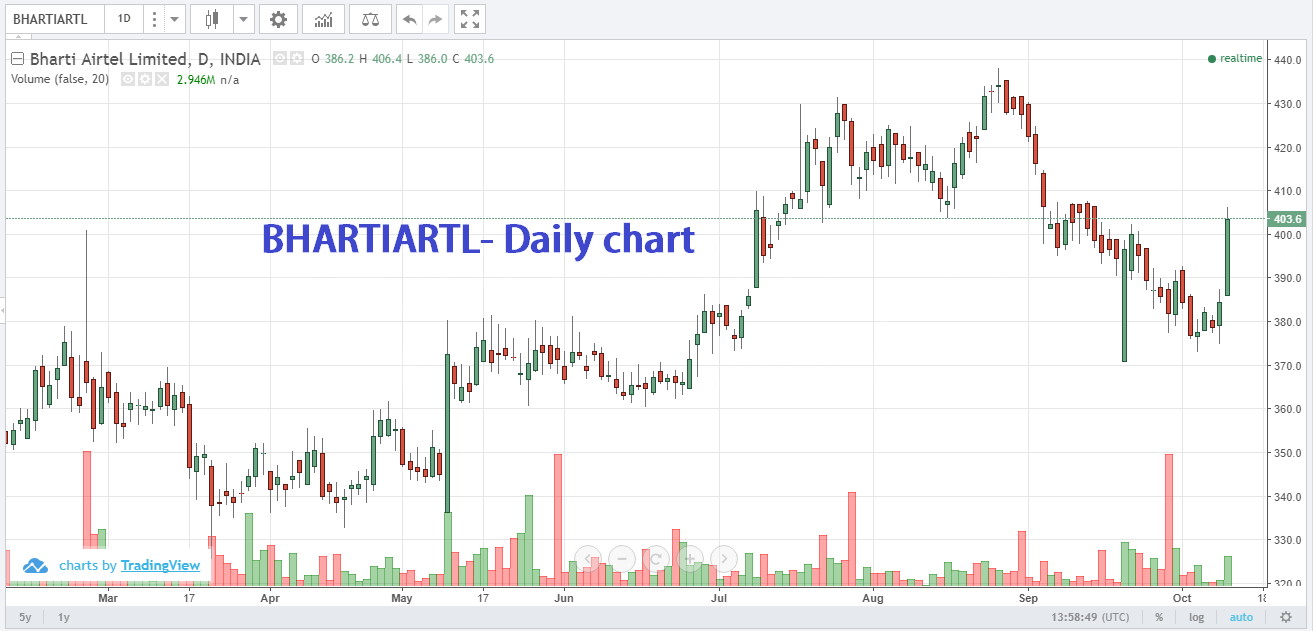Click the 403.6 current price label
This screenshot has height=631, width=1313.
(1287, 219)
